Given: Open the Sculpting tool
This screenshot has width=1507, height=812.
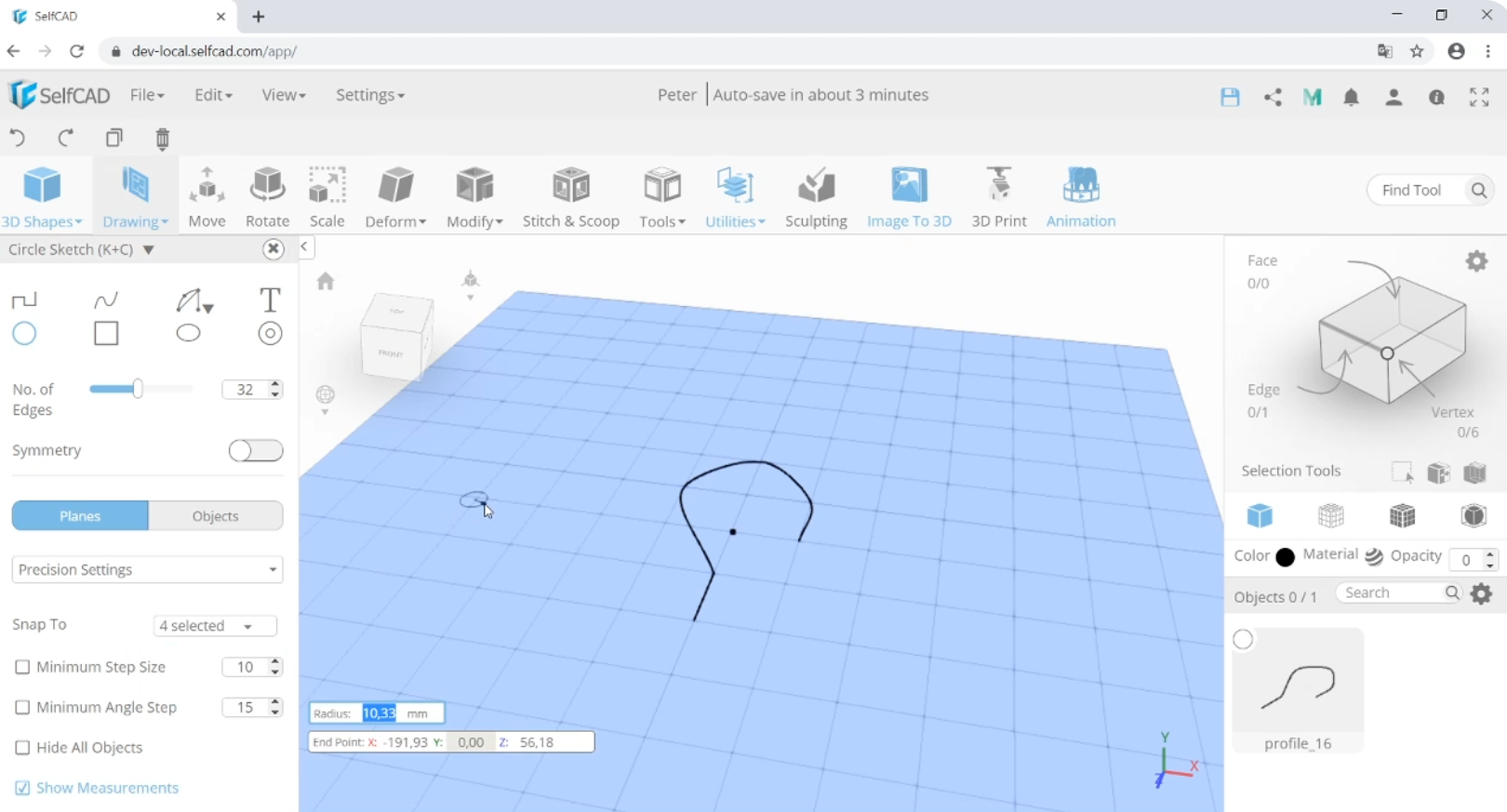Looking at the screenshot, I should pos(816,196).
